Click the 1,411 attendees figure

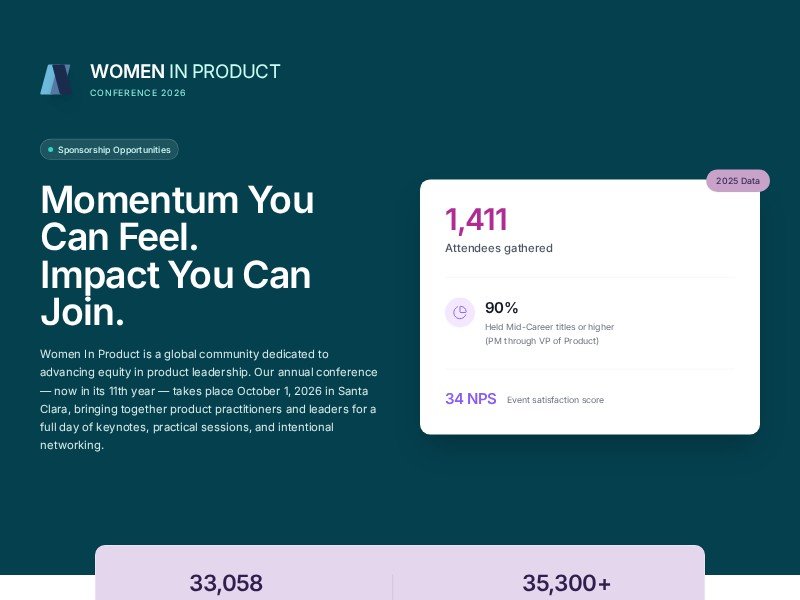click(x=476, y=220)
